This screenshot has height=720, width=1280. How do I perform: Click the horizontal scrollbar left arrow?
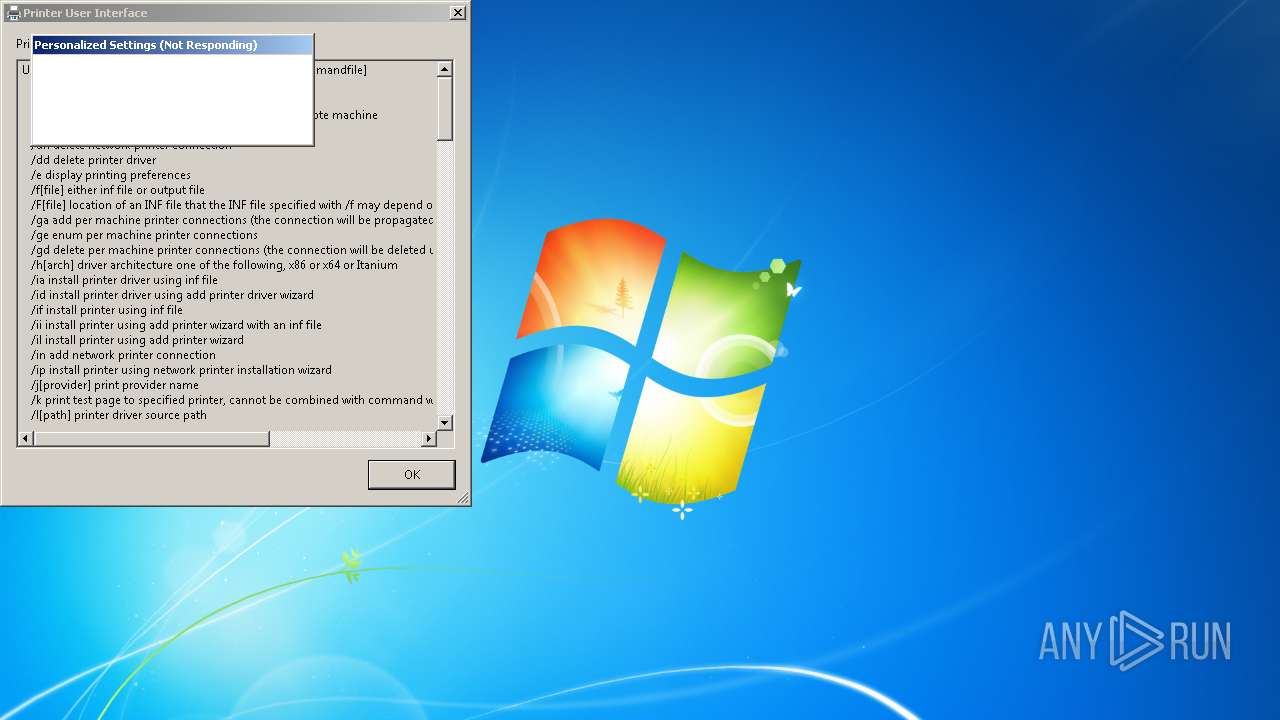(26, 439)
